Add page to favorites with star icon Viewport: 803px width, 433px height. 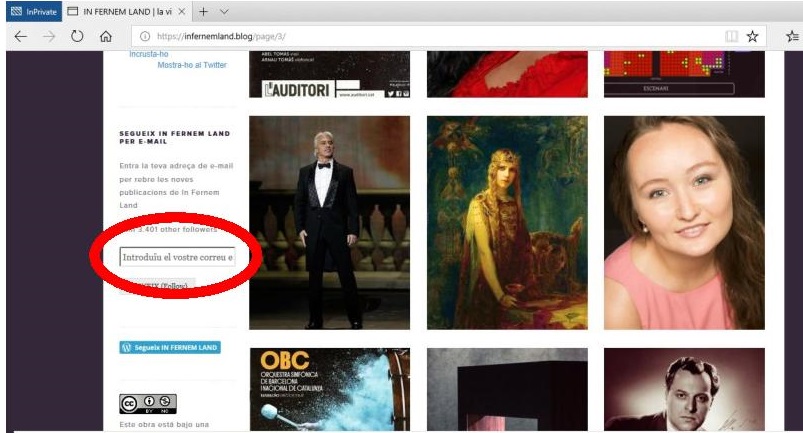[x=752, y=36]
